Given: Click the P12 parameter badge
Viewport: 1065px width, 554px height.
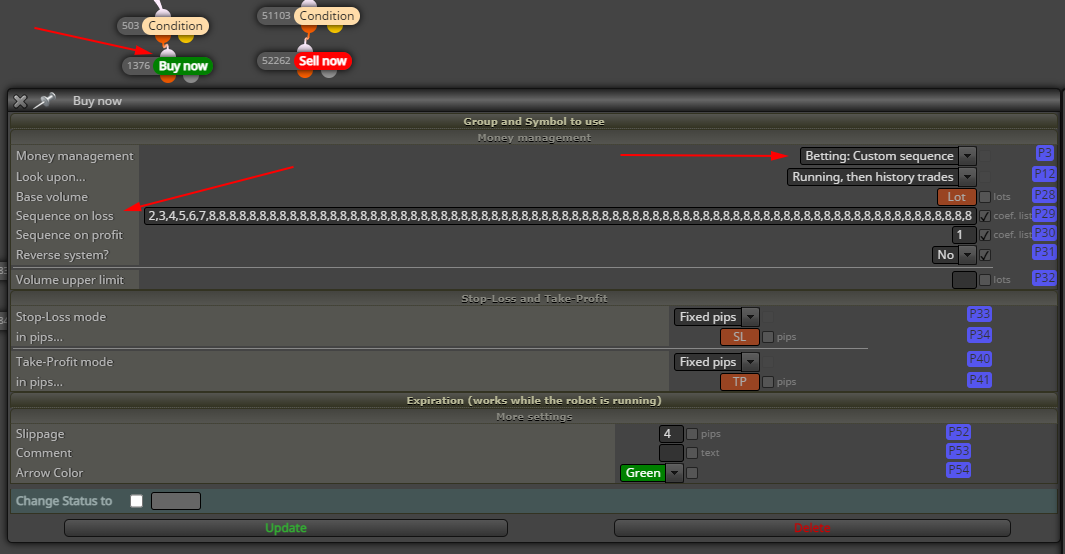Looking at the screenshot, I should point(1045,174).
